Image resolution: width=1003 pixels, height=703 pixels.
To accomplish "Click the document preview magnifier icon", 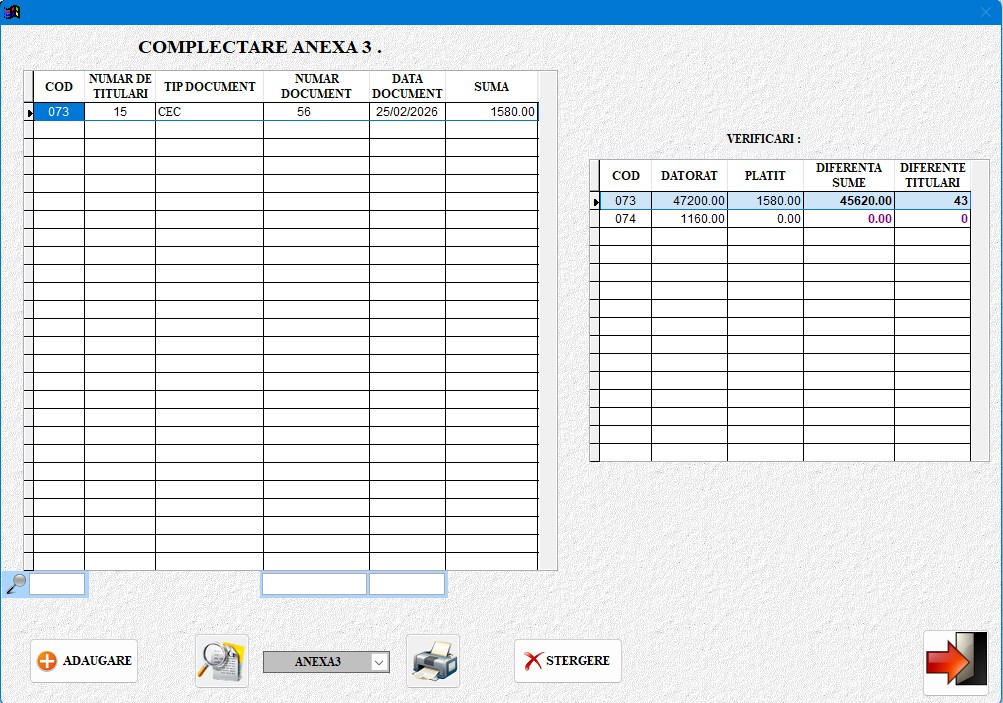I will (x=221, y=660).
